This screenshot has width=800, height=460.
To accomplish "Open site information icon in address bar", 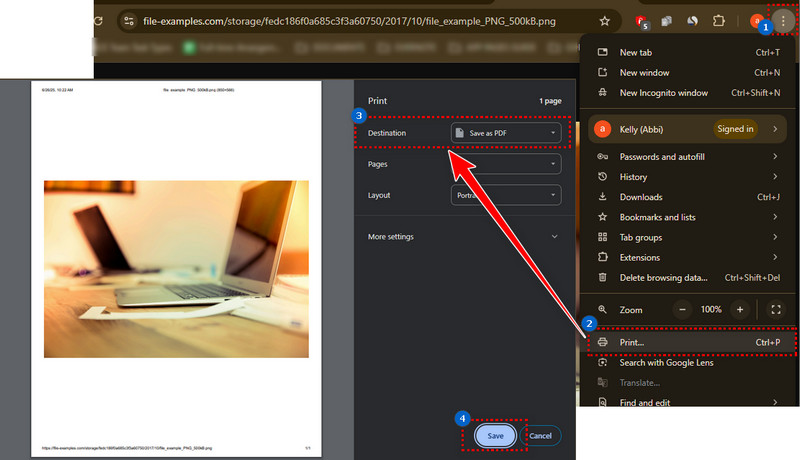I will (129, 21).
